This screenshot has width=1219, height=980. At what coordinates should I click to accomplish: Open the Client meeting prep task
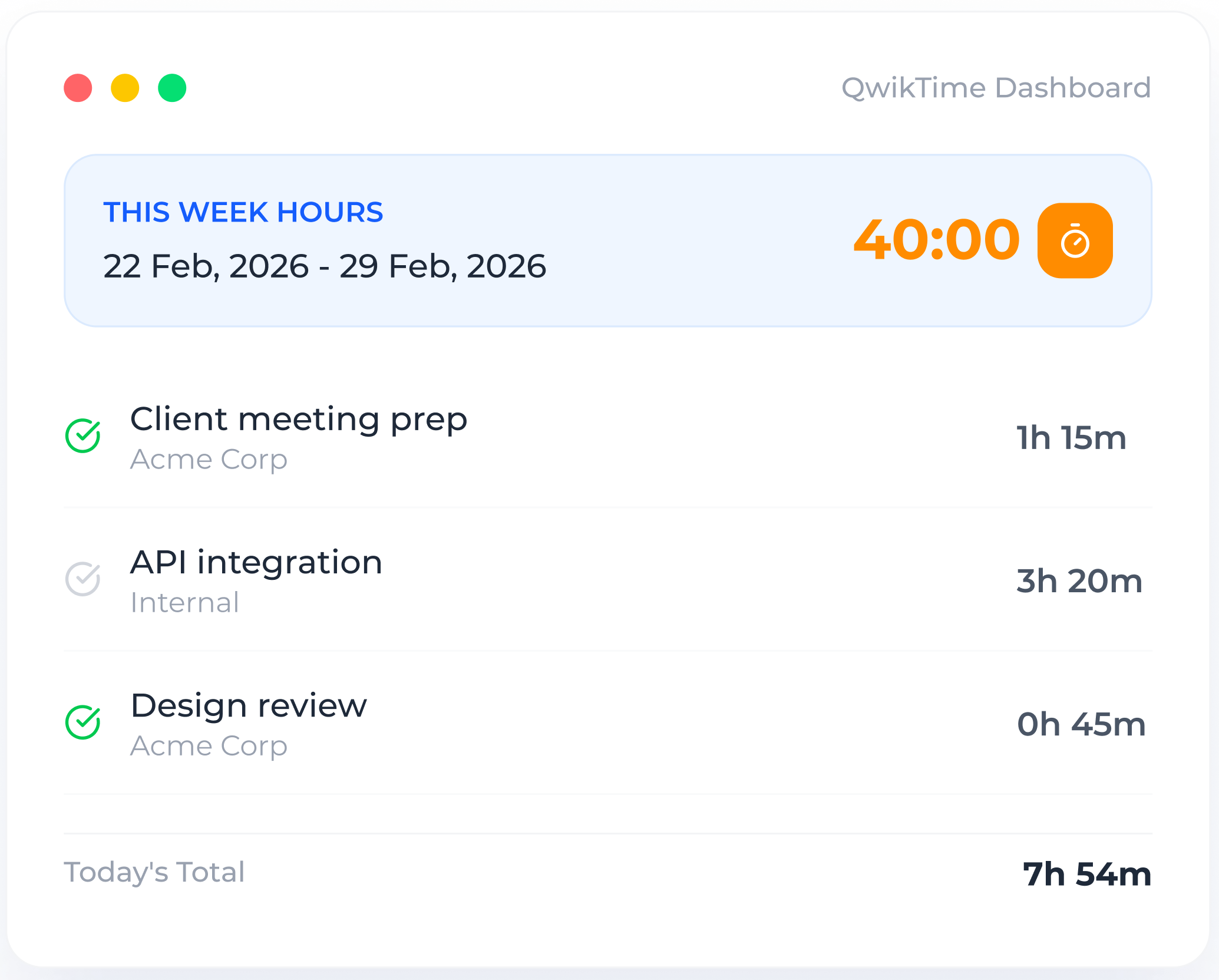[299, 420]
